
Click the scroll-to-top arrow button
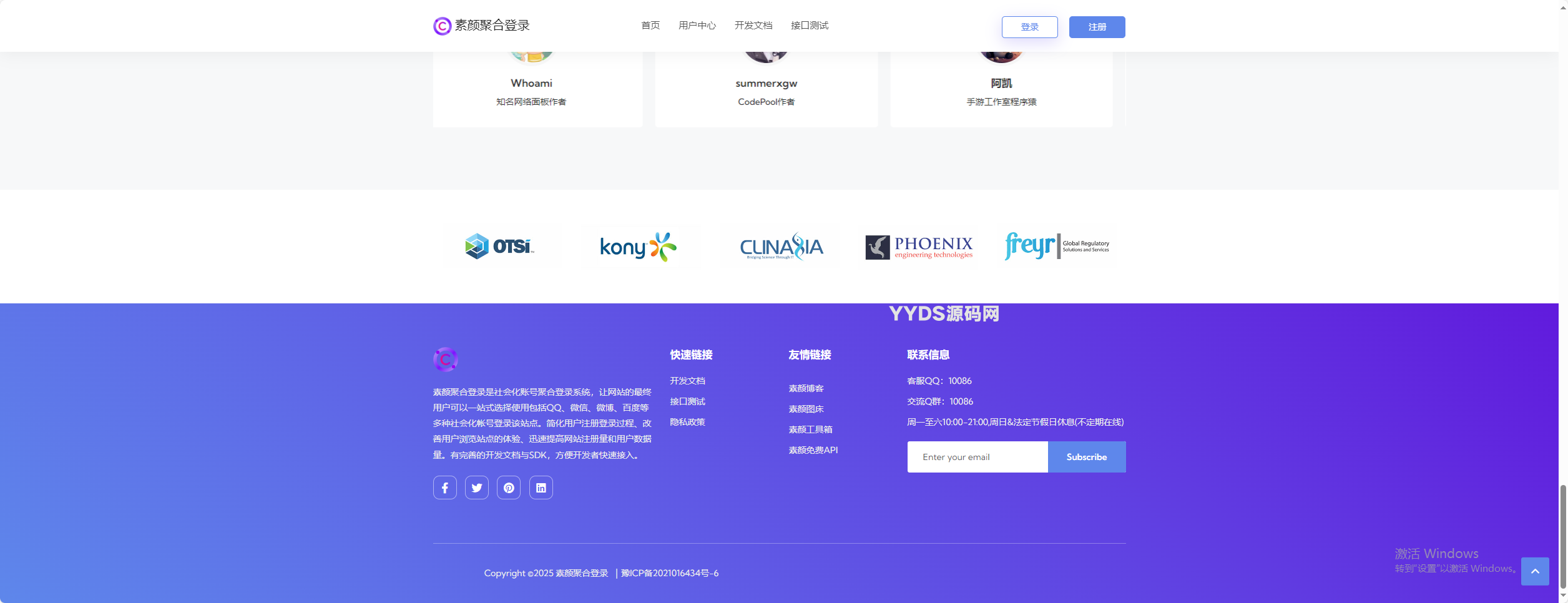click(x=1536, y=571)
